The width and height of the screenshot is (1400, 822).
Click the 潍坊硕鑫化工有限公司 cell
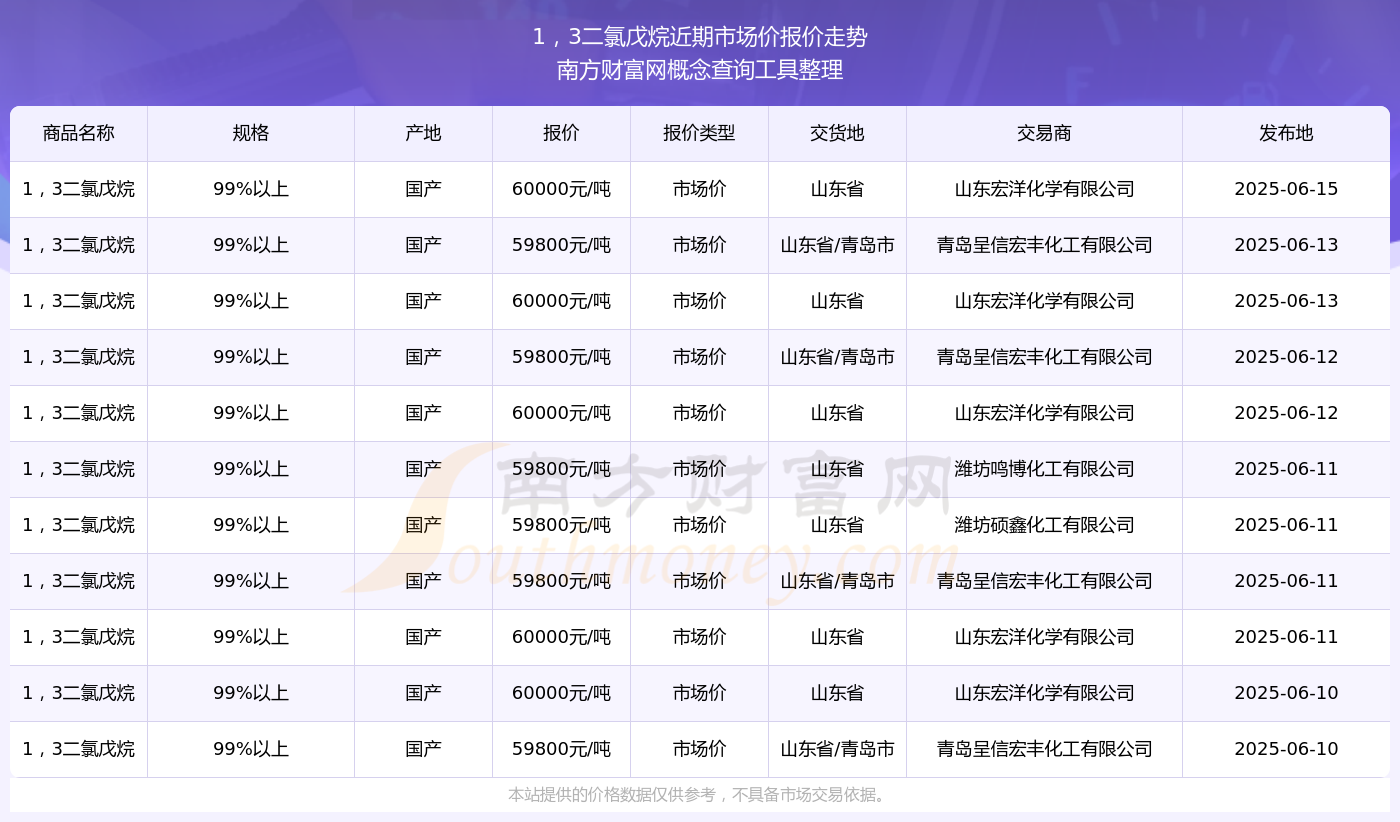pyautogui.click(x=1044, y=525)
